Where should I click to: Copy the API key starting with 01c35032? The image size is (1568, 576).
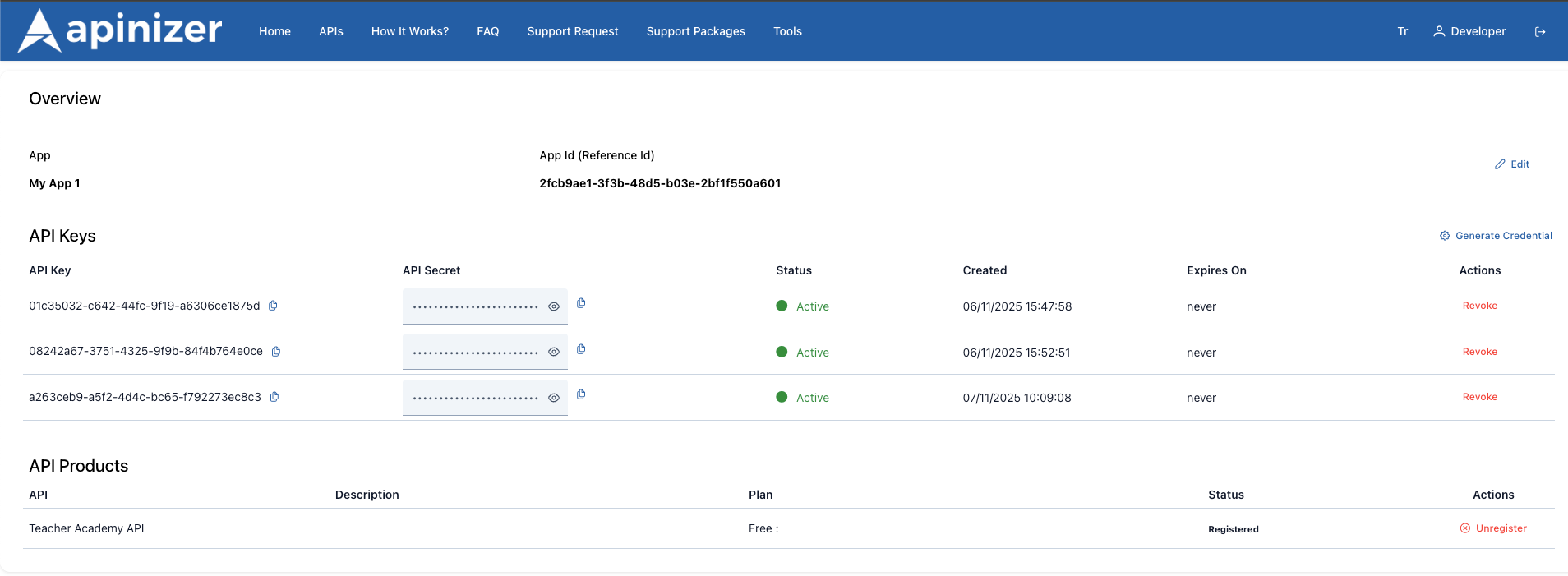(x=273, y=306)
